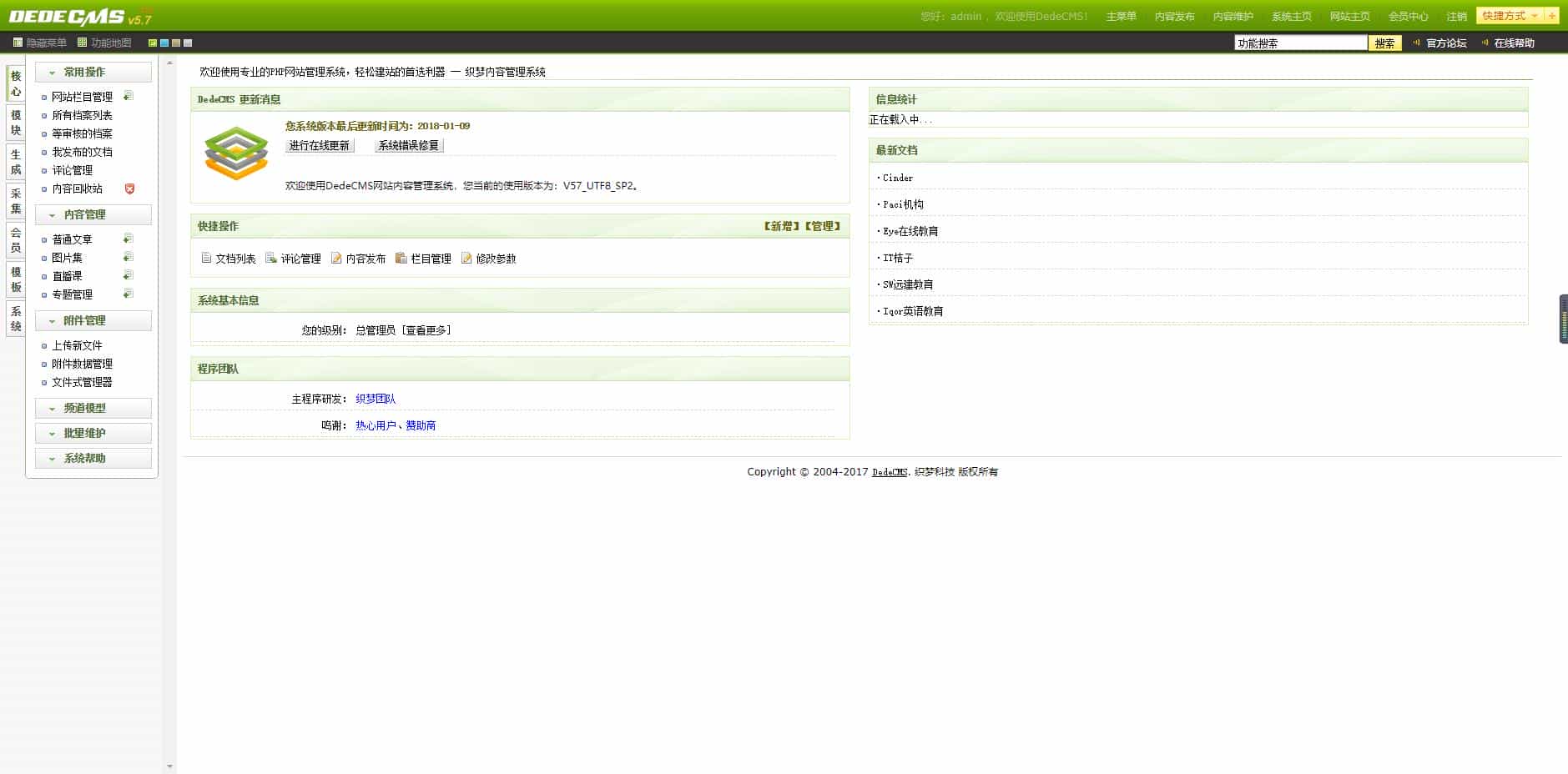Open 文件式管理器 in sidebar
This screenshot has width=1568, height=774.
coord(82,382)
